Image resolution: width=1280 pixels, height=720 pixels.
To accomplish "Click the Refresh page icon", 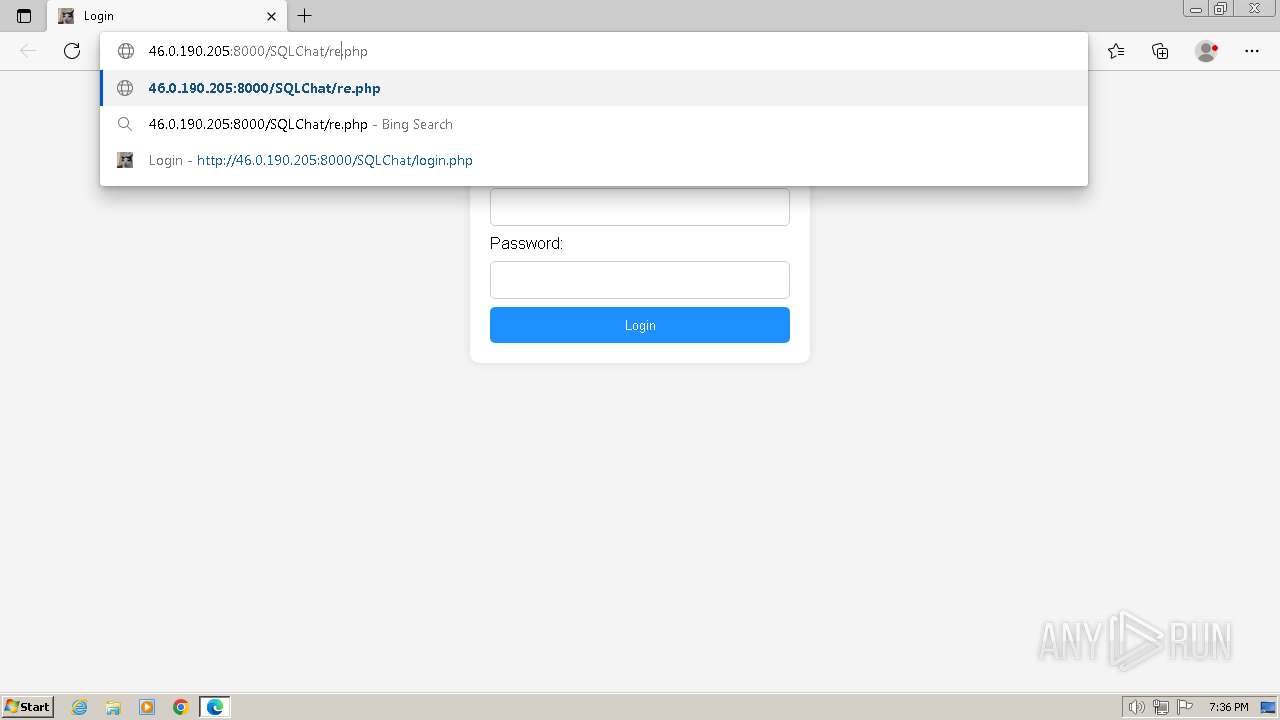I will (x=72, y=51).
